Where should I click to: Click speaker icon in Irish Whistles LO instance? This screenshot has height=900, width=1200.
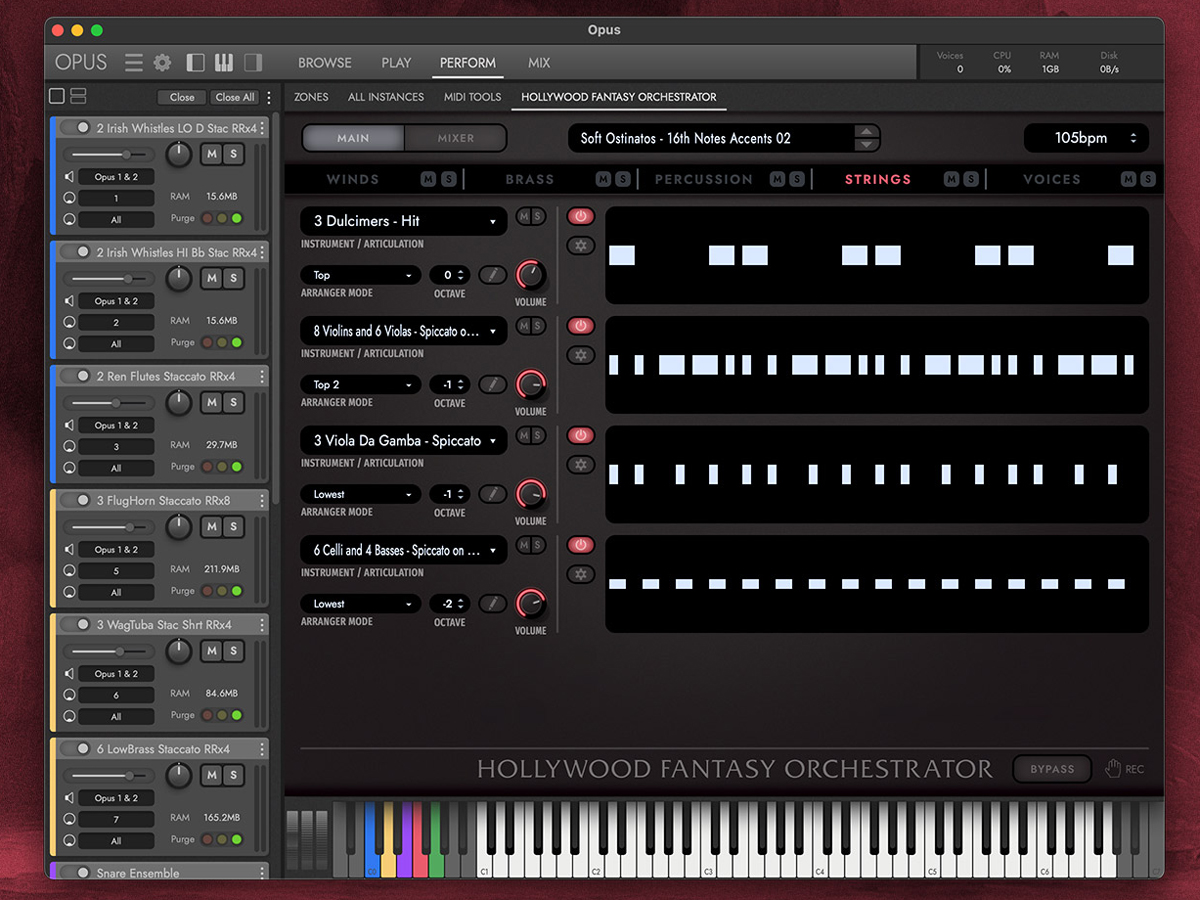coord(69,177)
